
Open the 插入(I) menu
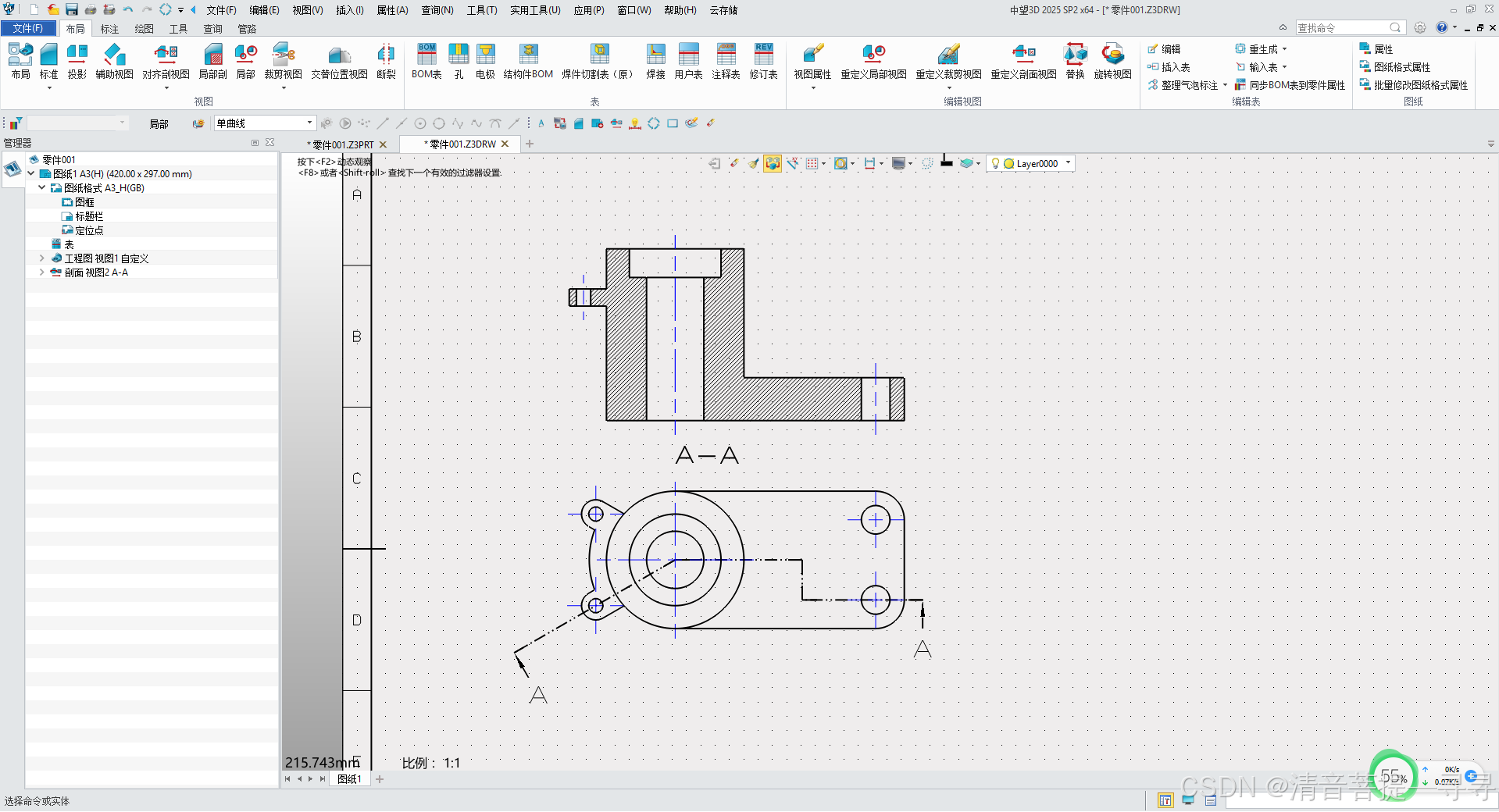pyautogui.click(x=350, y=10)
